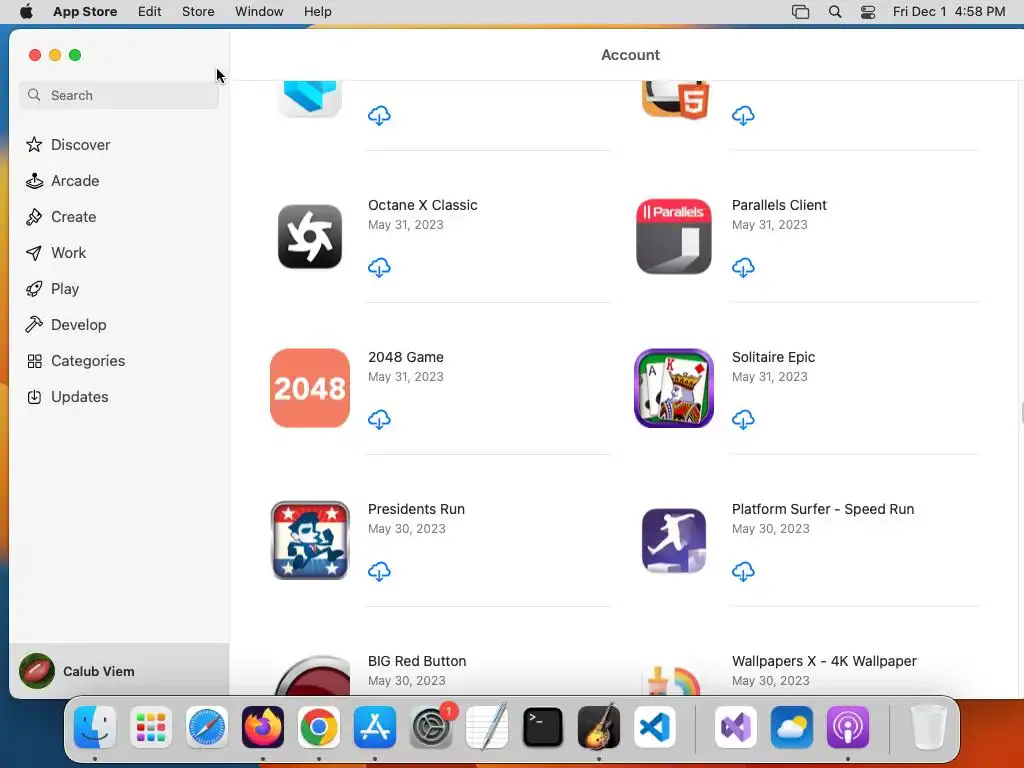Launch Google Chrome from the Dock
The image size is (1024, 768).
319,727
